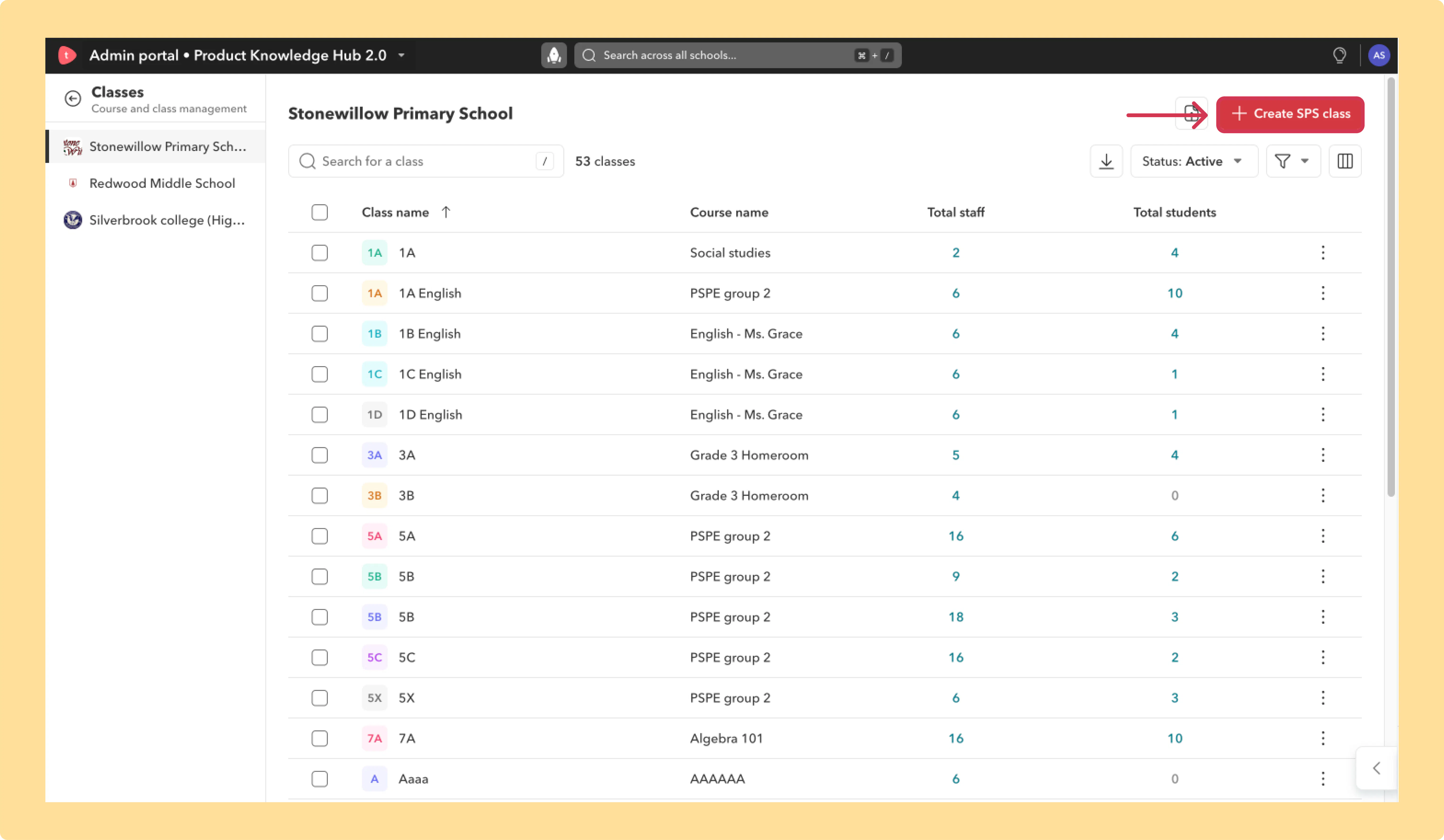Screen dimensions: 1444x840
Task: Open more options for class 3B
Action: [1323, 496]
